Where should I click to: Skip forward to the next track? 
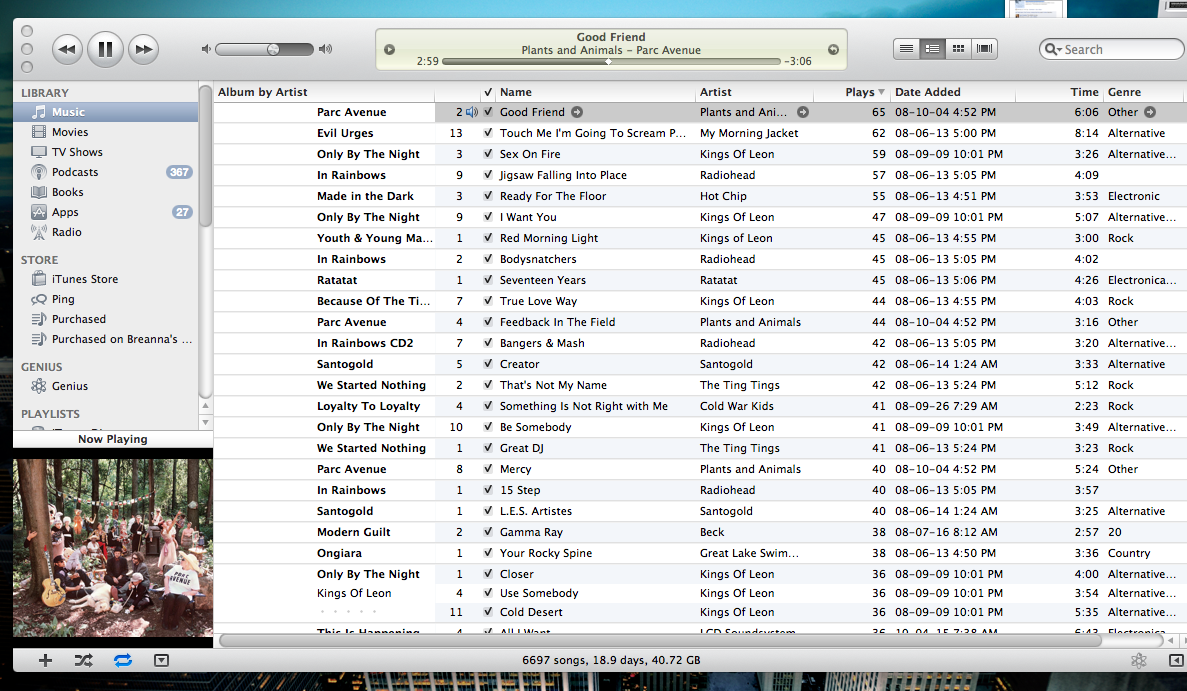143,49
